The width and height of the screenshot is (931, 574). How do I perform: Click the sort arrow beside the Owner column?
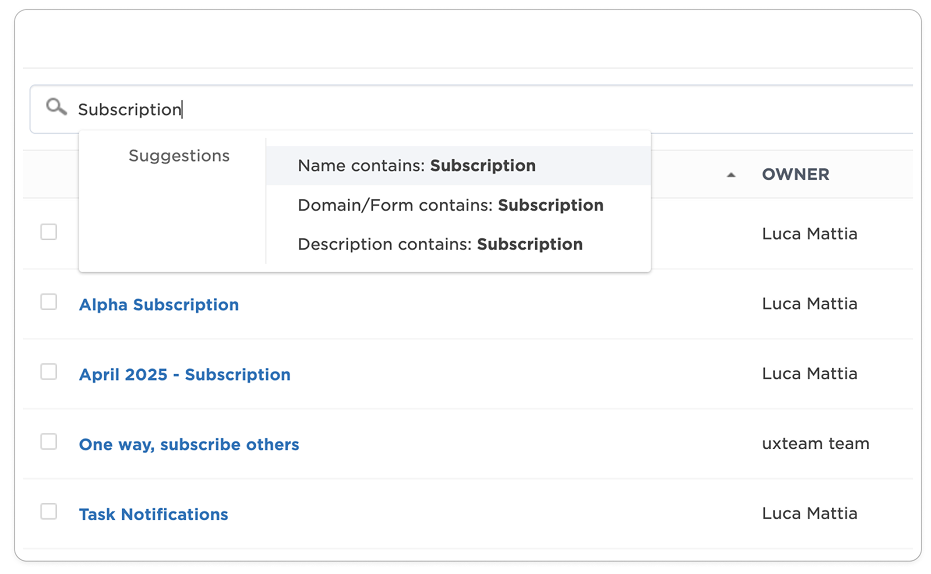[731, 175]
